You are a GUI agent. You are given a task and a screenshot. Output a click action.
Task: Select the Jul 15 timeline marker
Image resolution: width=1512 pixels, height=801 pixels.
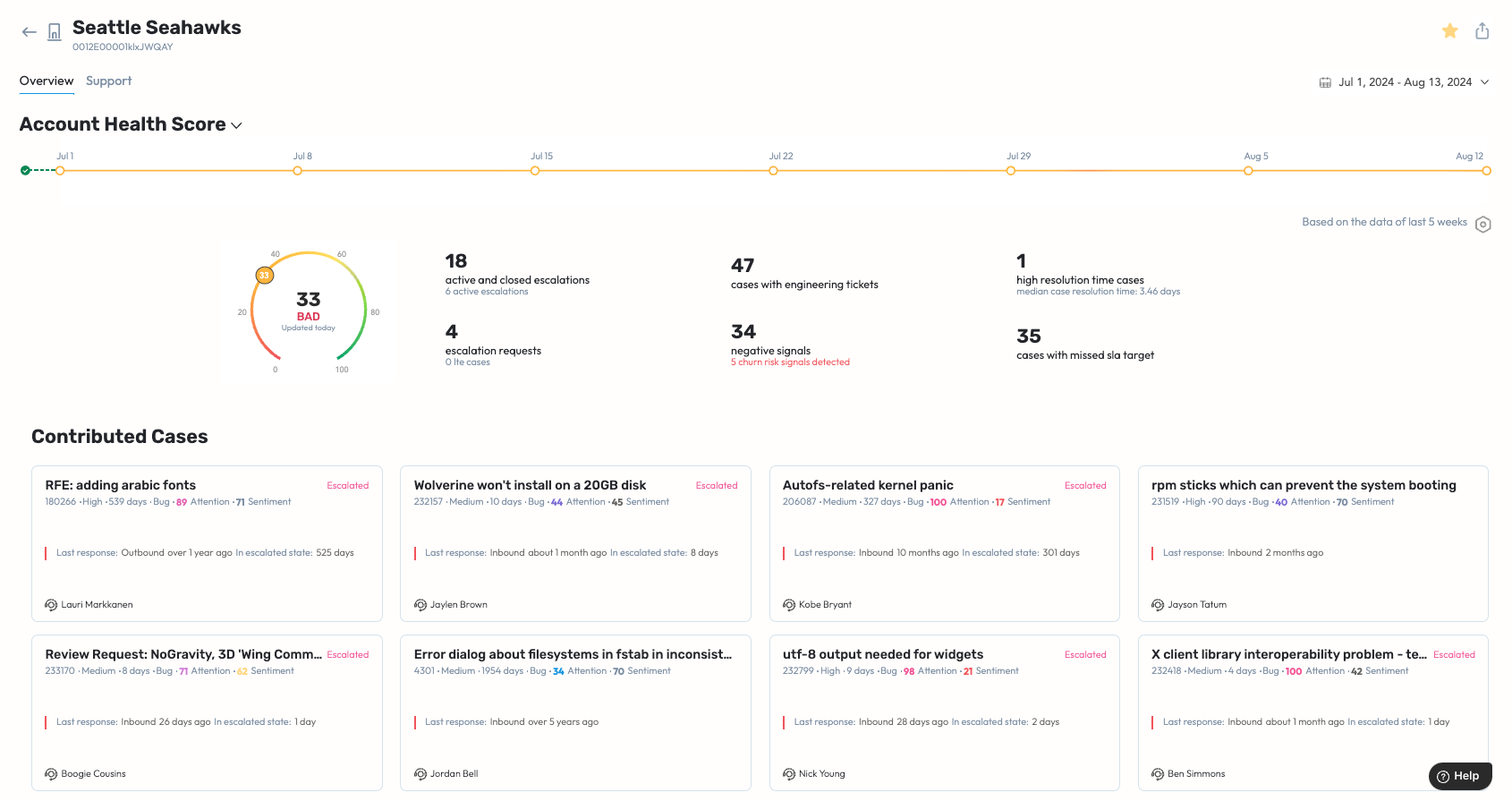(x=535, y=170)
